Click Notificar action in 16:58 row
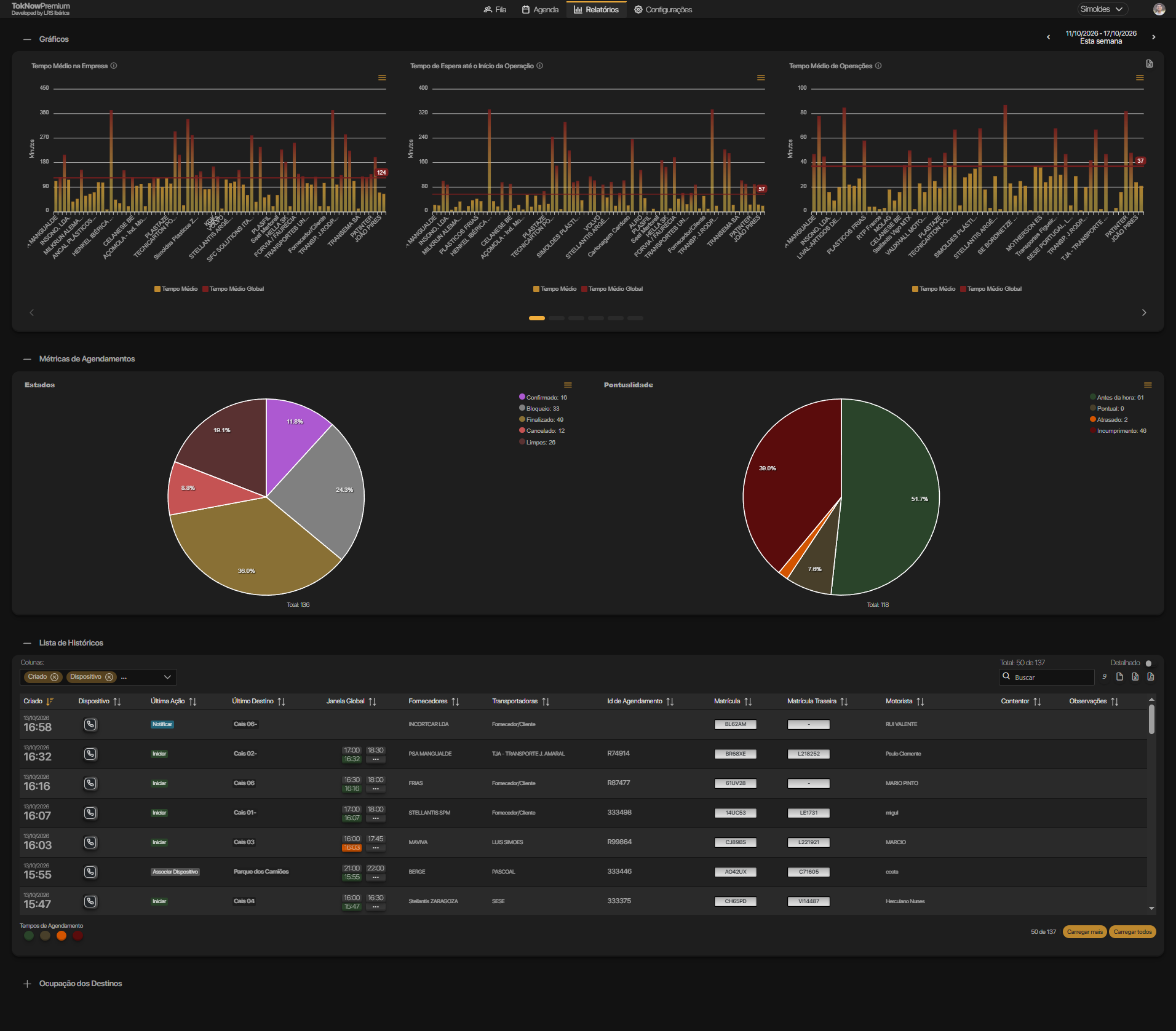 (162, 724)
